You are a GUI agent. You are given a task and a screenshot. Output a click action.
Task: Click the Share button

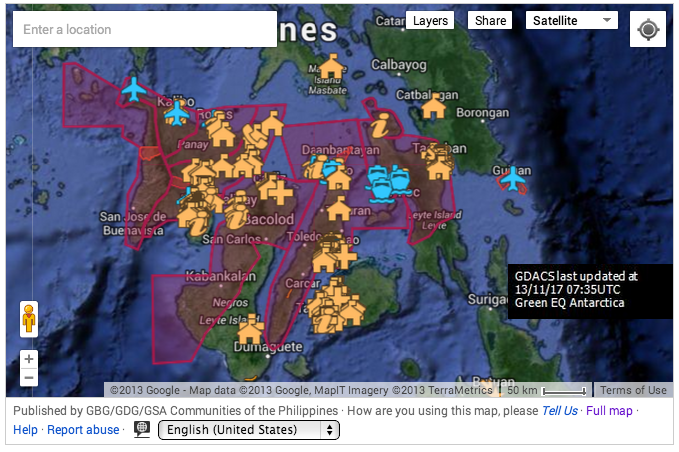pos(490,20)
